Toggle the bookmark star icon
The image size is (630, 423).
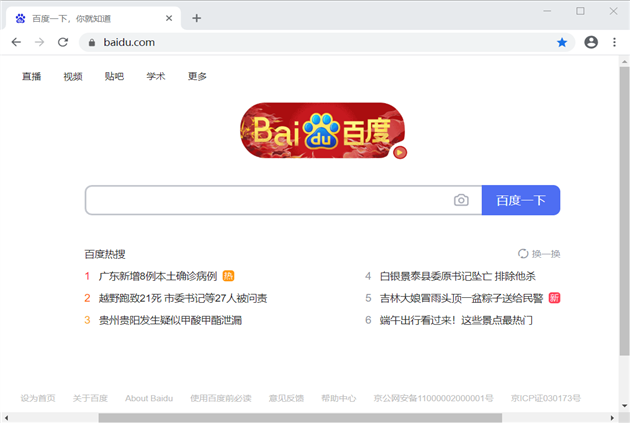pos(562,42)
